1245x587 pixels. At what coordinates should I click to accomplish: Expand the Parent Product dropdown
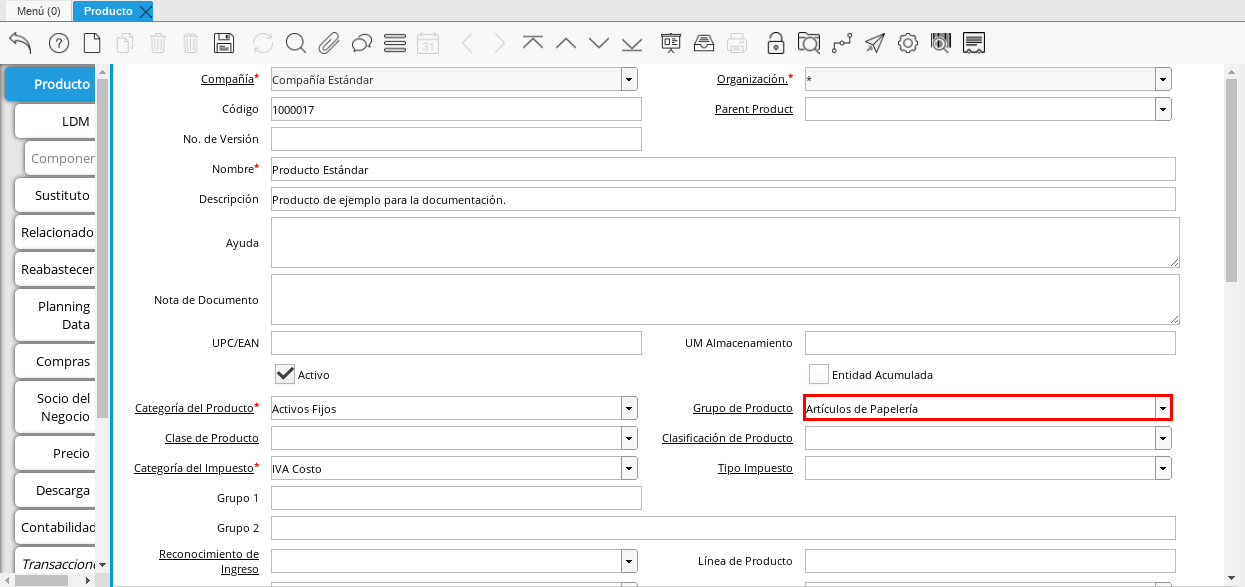[x=1162, y=109]
